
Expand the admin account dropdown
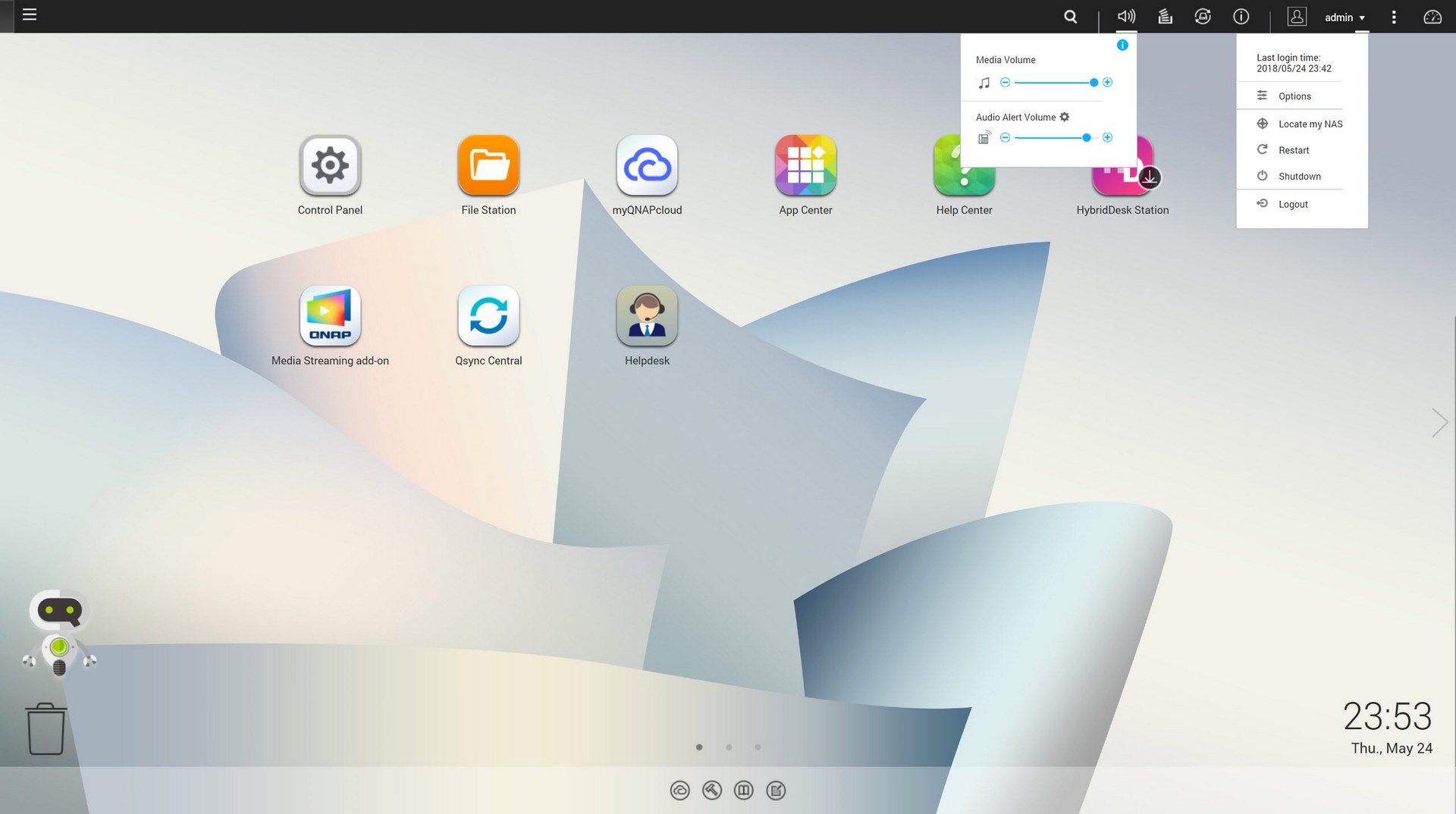(1345, 17)
